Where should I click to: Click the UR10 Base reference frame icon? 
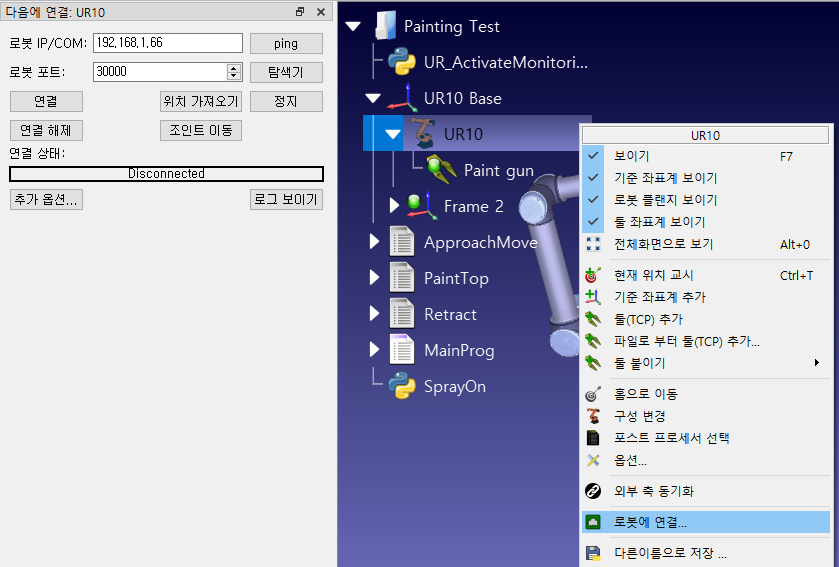point(402,98)
